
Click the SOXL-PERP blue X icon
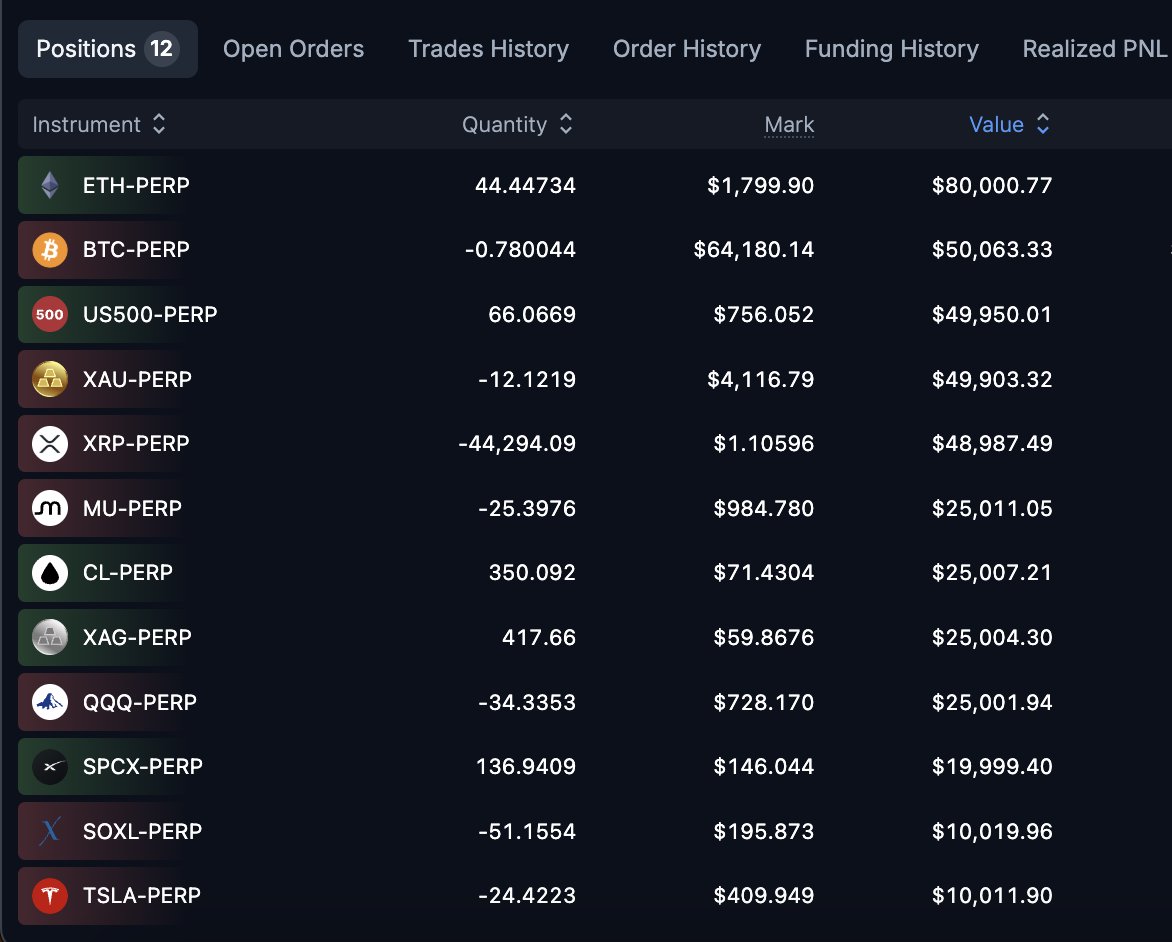point(50,831)
